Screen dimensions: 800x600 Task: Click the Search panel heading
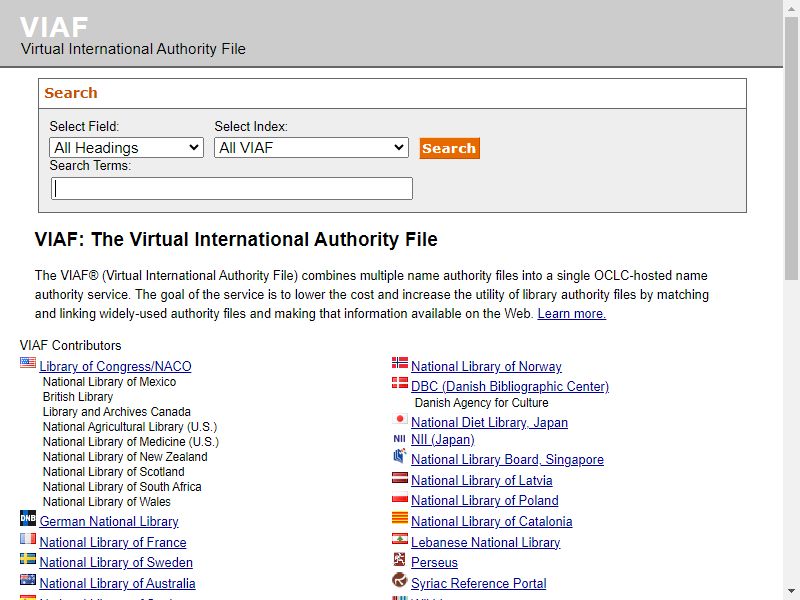pos(70,93)
